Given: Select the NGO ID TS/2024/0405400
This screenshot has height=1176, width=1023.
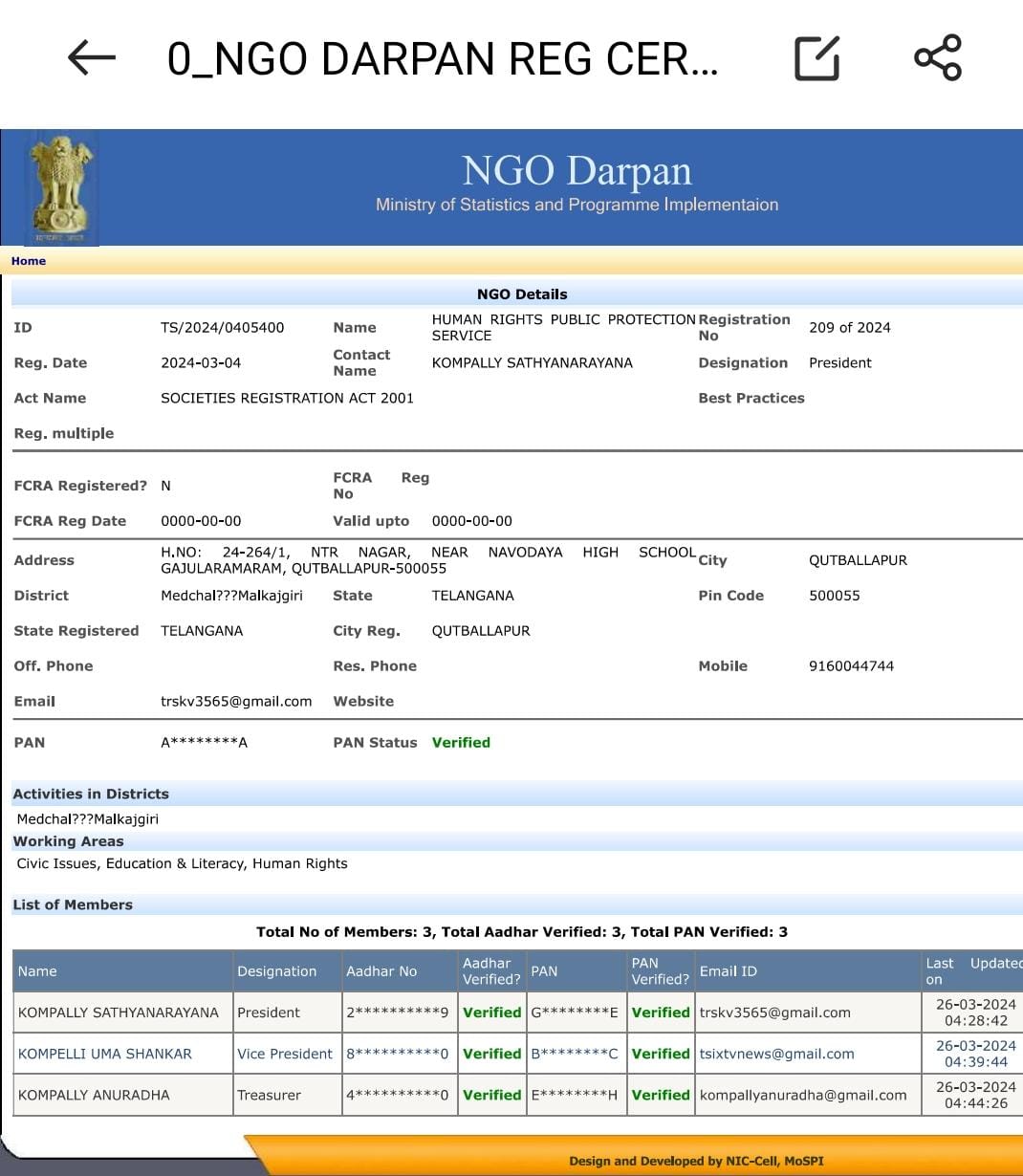Looking at the screenshot, I should pyautogui.click(x=222, y=328).
